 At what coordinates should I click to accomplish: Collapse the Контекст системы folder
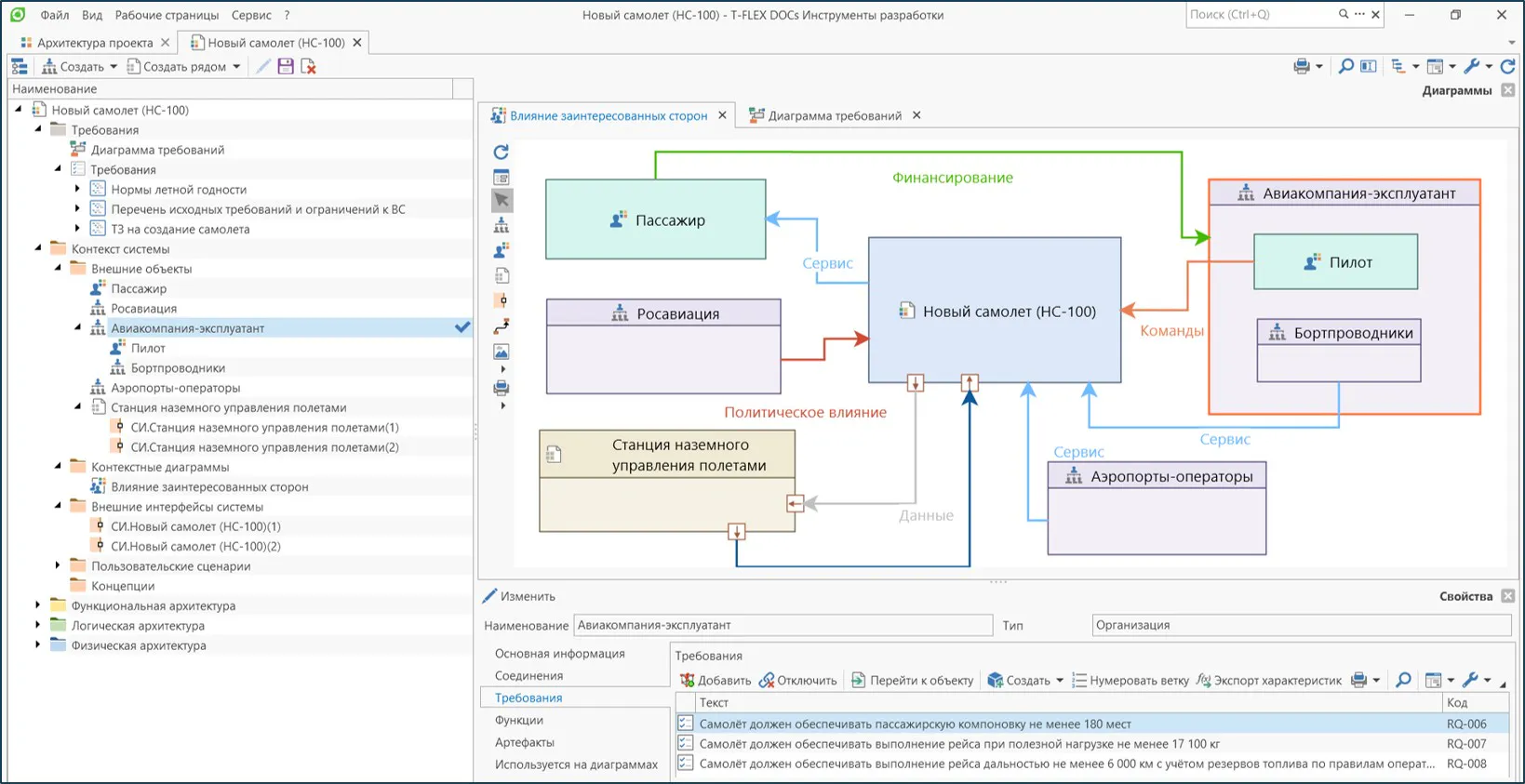[x=38, y=248]
